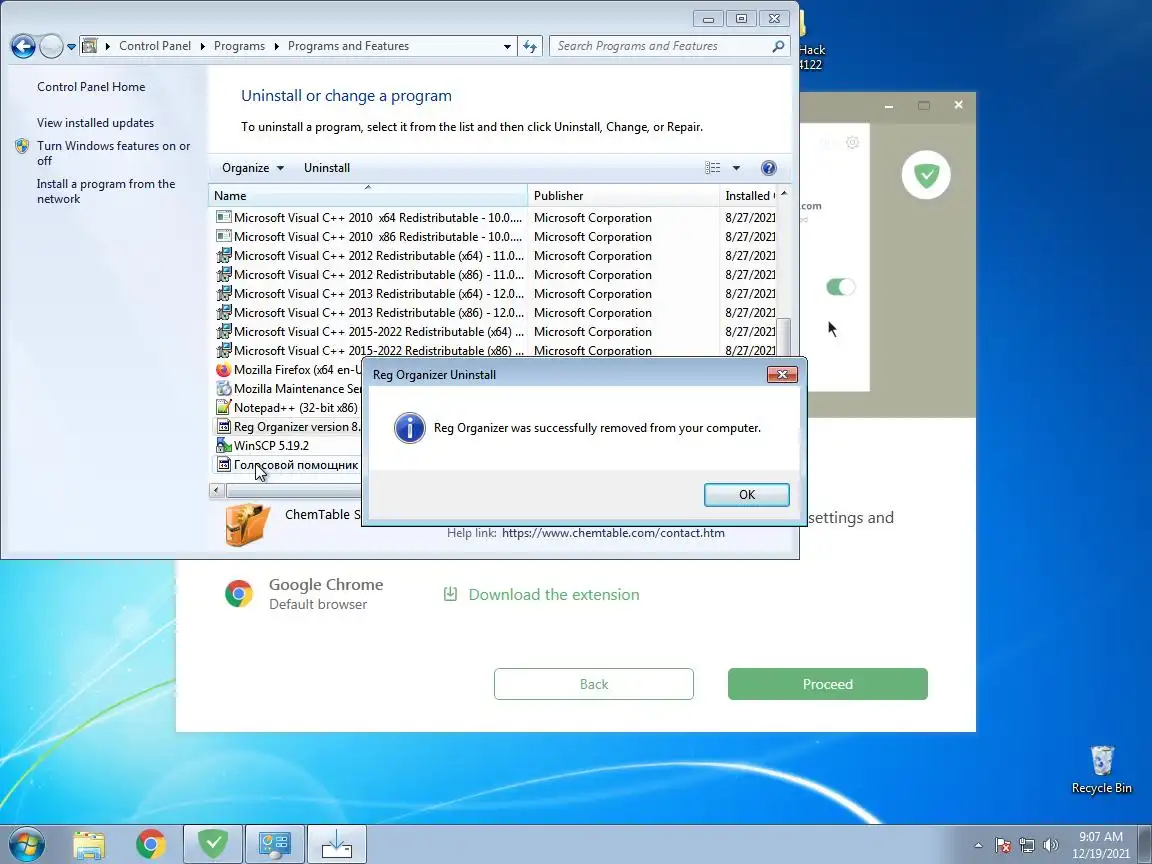This screenshot has height=864, width=1152.
Task: Open AdGuard settings gear icon
Action: tap(852, 143)
